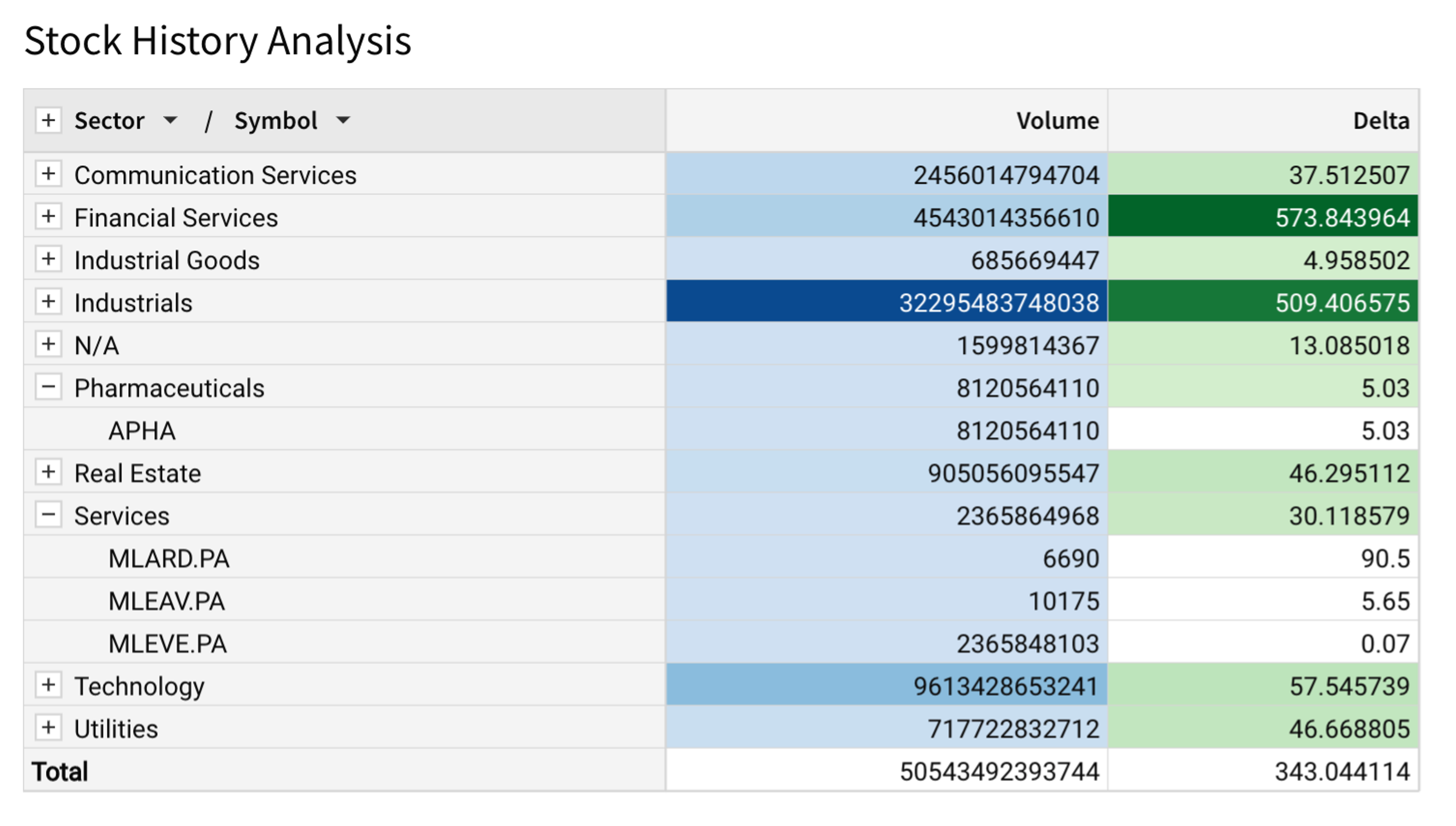This screenshot has height=826, width=1456.
Task: Collapse the Services sector
Action: [48, 515]
